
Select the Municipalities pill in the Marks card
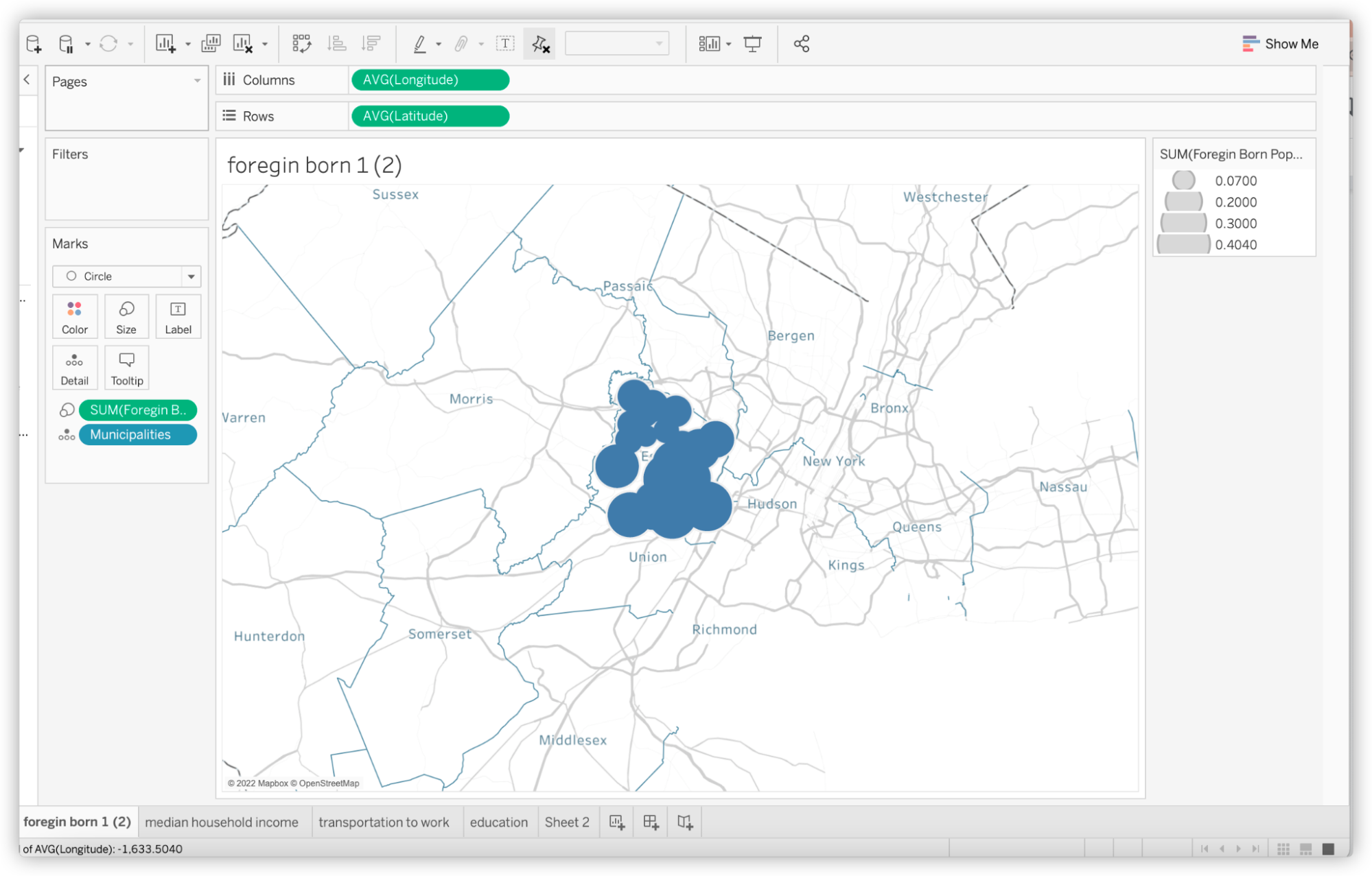(x=137, y=434)
